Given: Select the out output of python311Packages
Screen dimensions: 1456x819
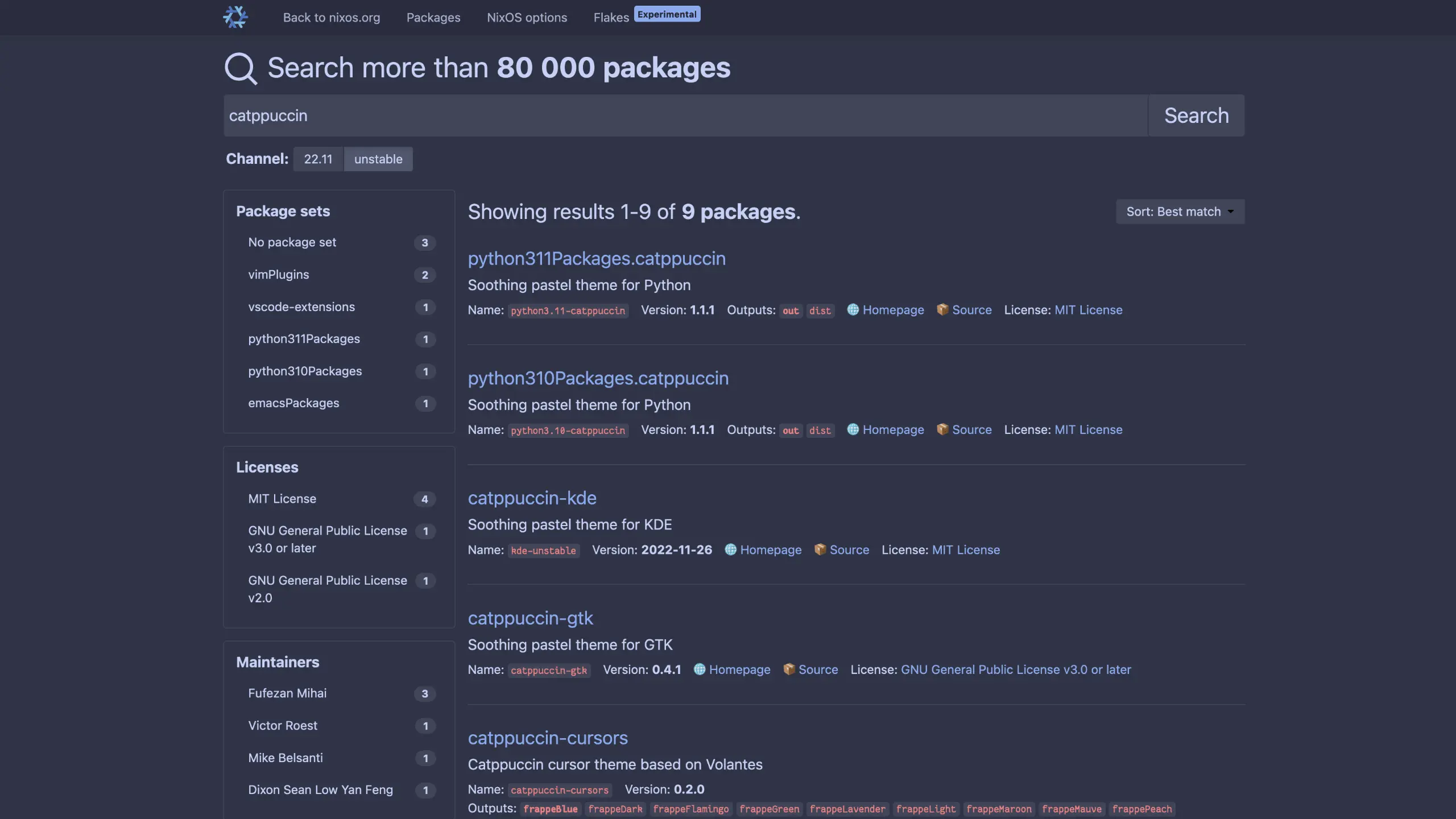Looking at the screenshot, I should 791,311.
